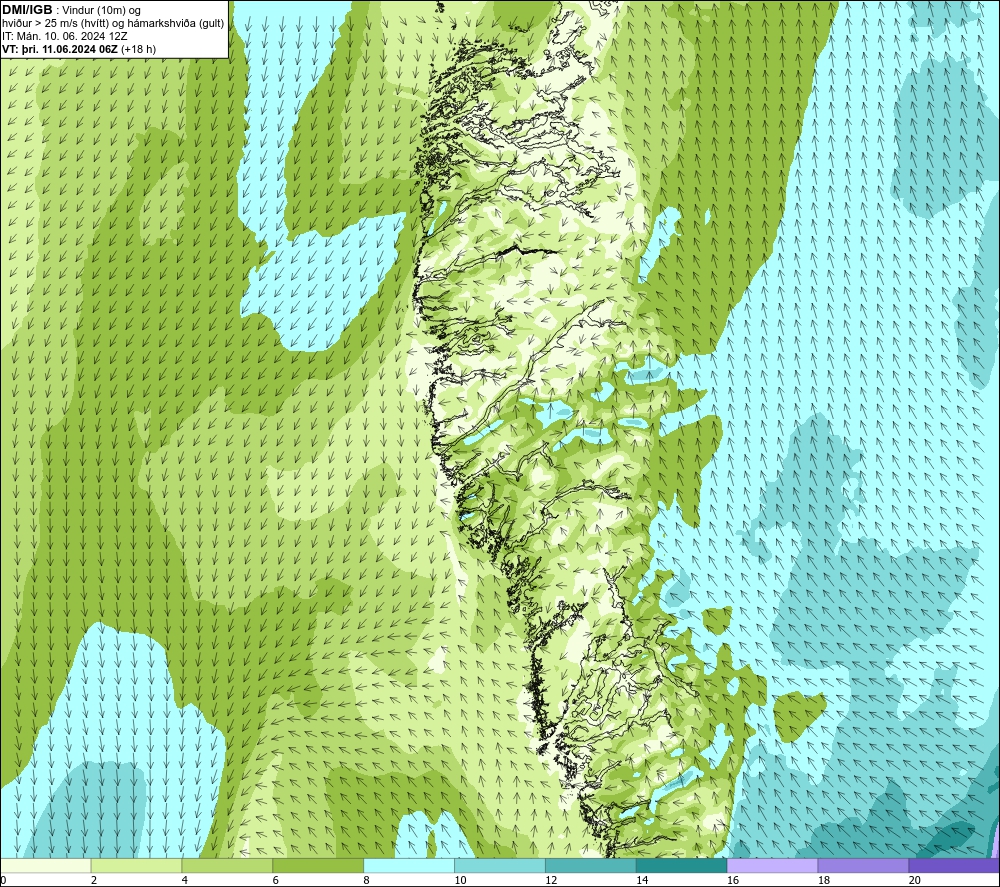Click the scale label 12
This screenshot has width=1000, height=887.
(551, 880)
